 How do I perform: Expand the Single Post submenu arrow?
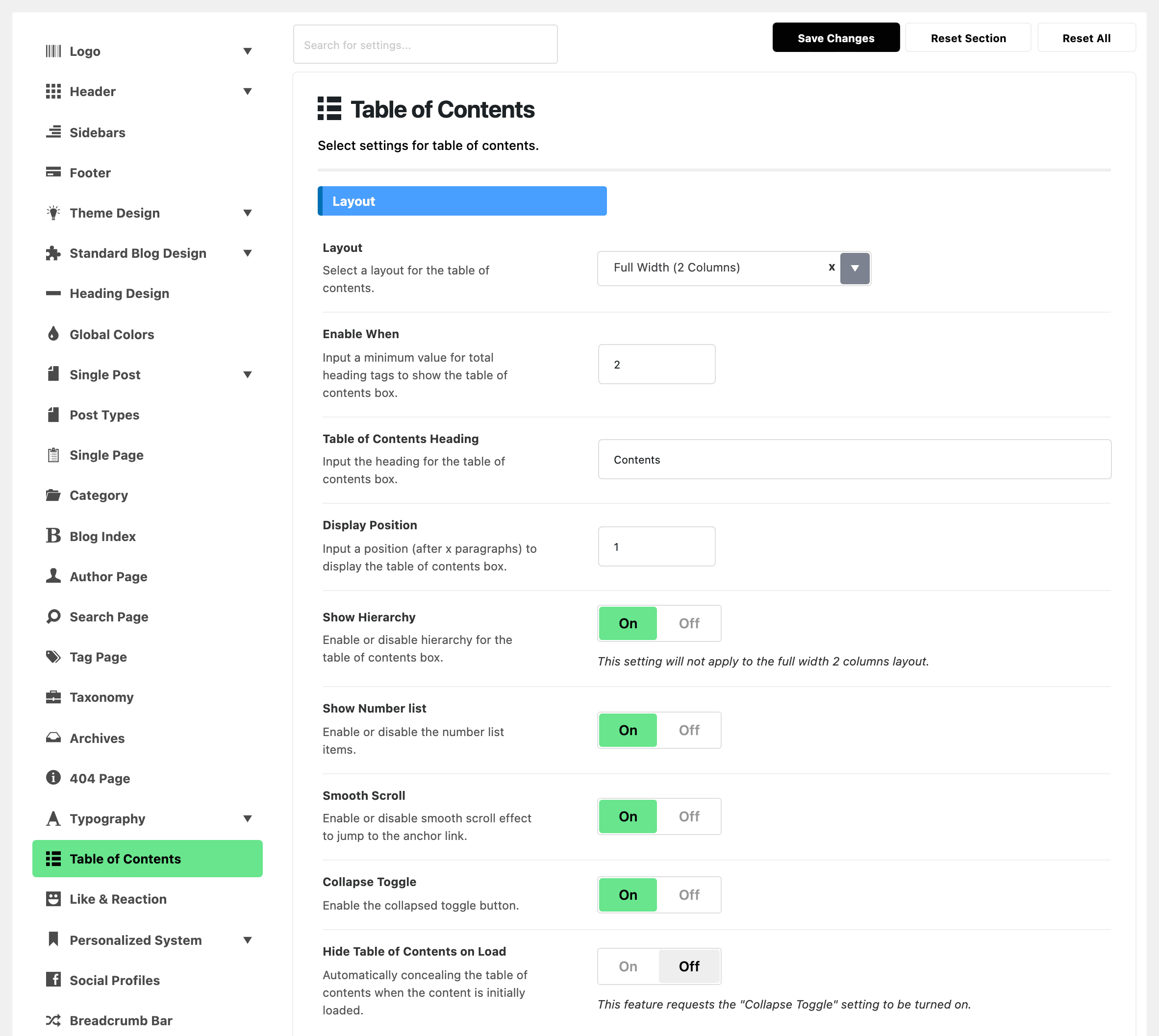[247, 374]
